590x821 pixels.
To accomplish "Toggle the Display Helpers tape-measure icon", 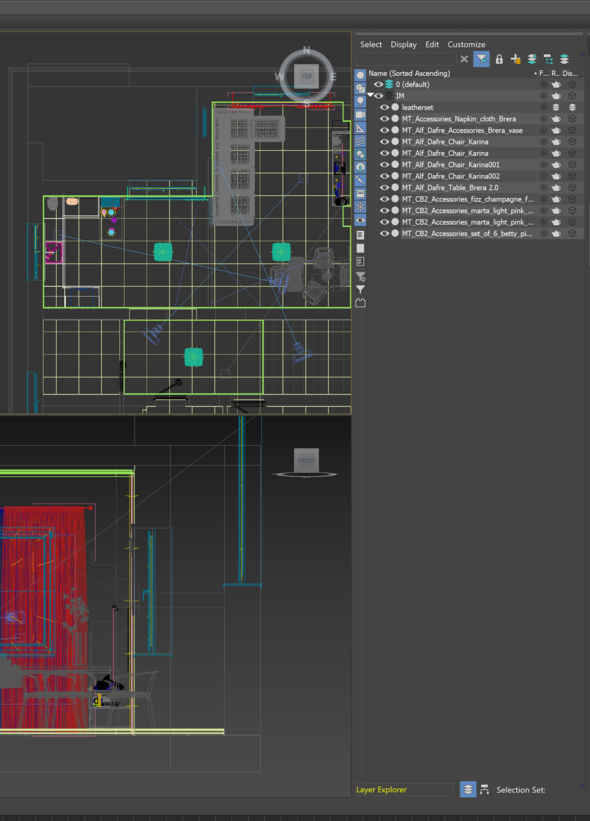I will click(x=360, y=128).
